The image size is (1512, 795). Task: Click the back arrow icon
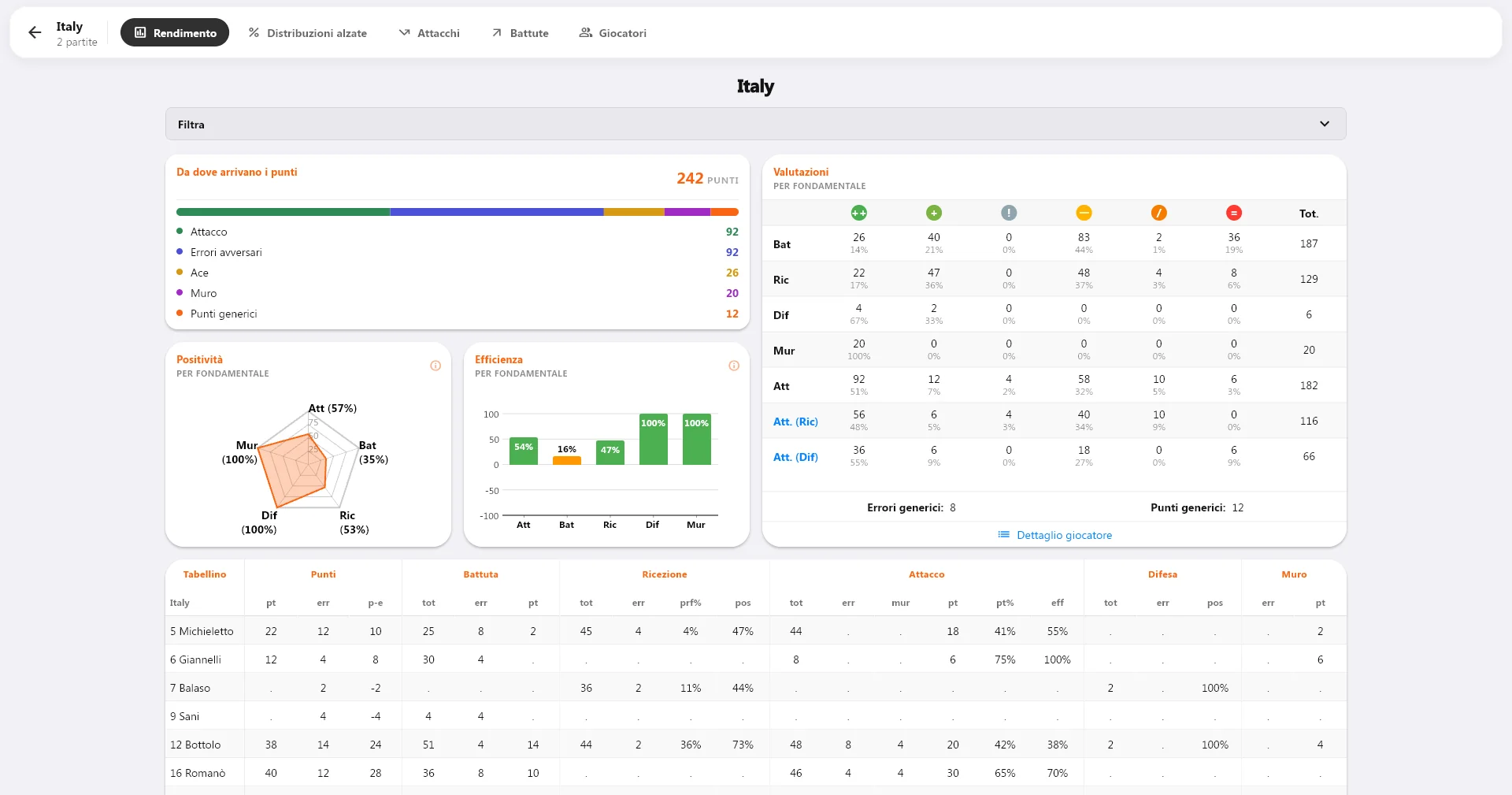[35, 32]
